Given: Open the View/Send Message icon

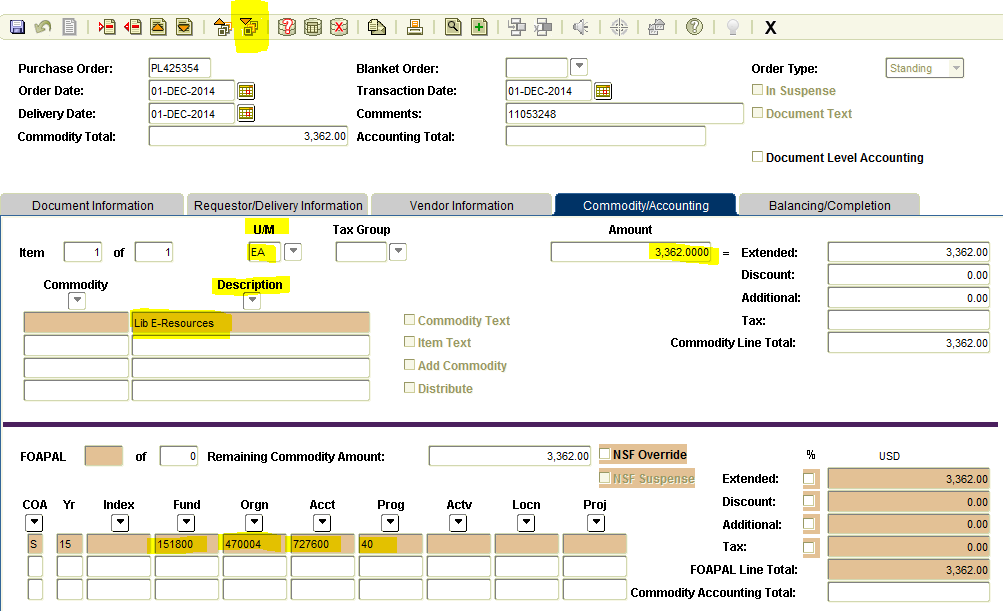Looking at the screenshot, I should [377, 27].
